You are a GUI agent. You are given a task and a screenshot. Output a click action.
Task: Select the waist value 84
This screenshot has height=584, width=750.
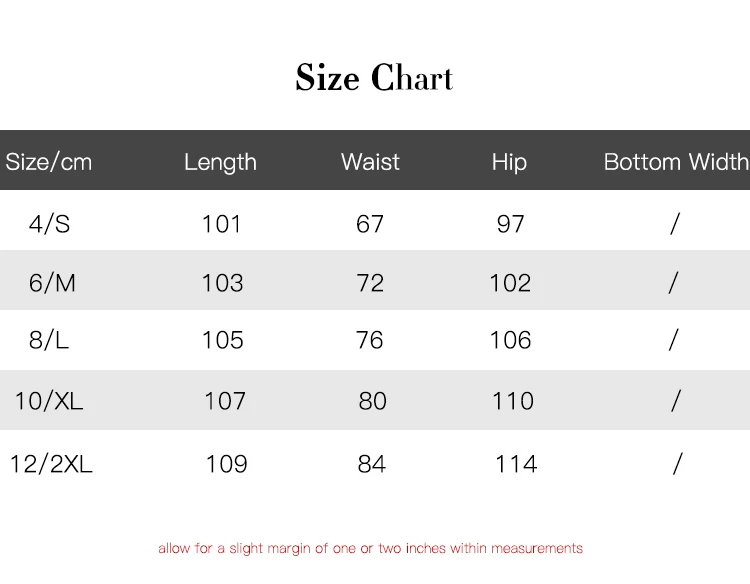(372, 464)
